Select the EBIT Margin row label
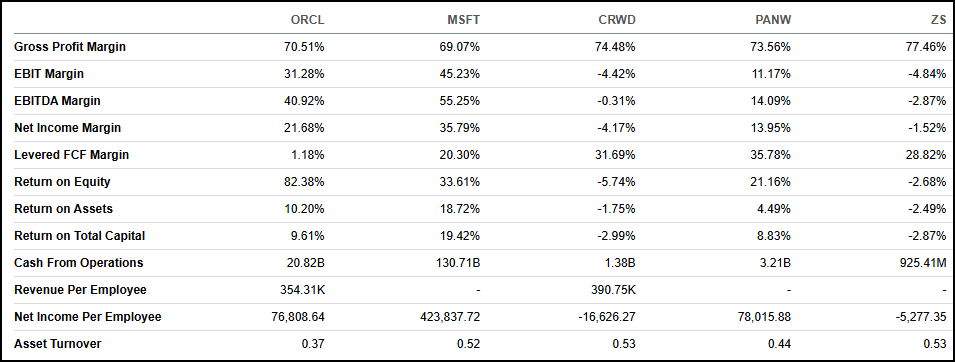This screenshot has width=955, height=362. coord(49,74)
